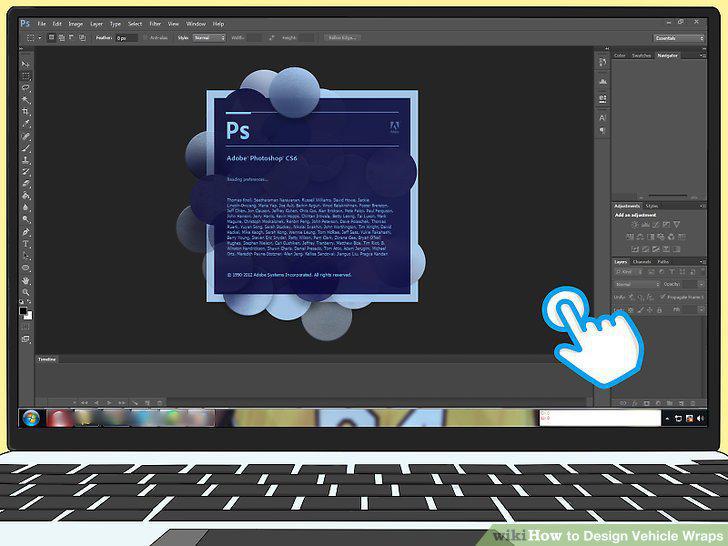Open the Filter menu

(155, 24)
